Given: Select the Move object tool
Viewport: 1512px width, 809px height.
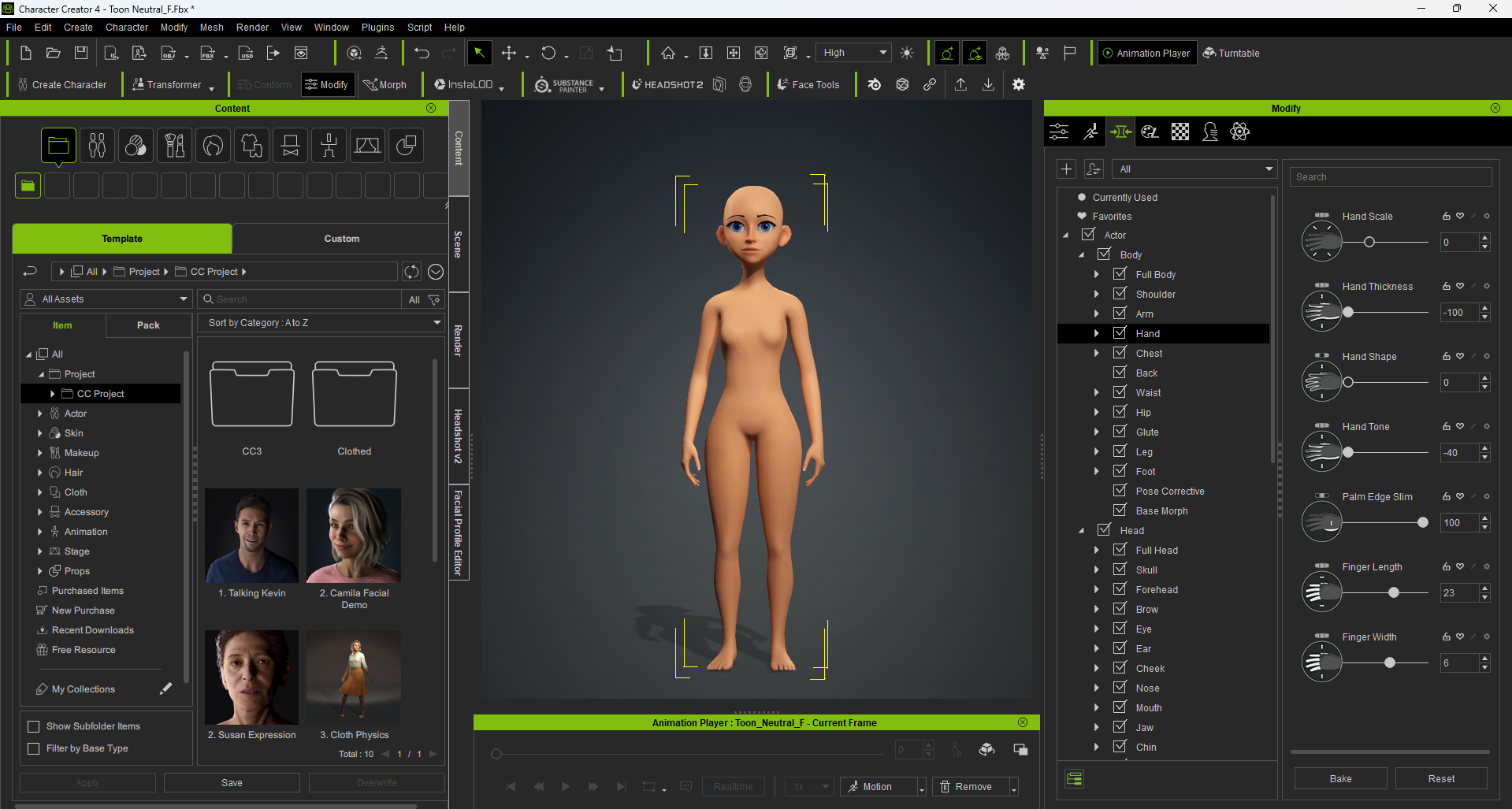Looking at the screenshot, I should point(509,53).
